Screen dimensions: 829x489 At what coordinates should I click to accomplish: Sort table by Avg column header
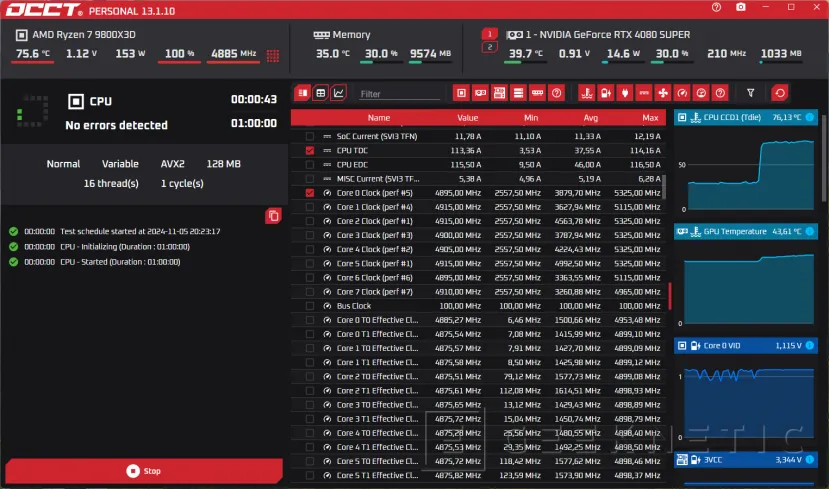coord(591,118)
